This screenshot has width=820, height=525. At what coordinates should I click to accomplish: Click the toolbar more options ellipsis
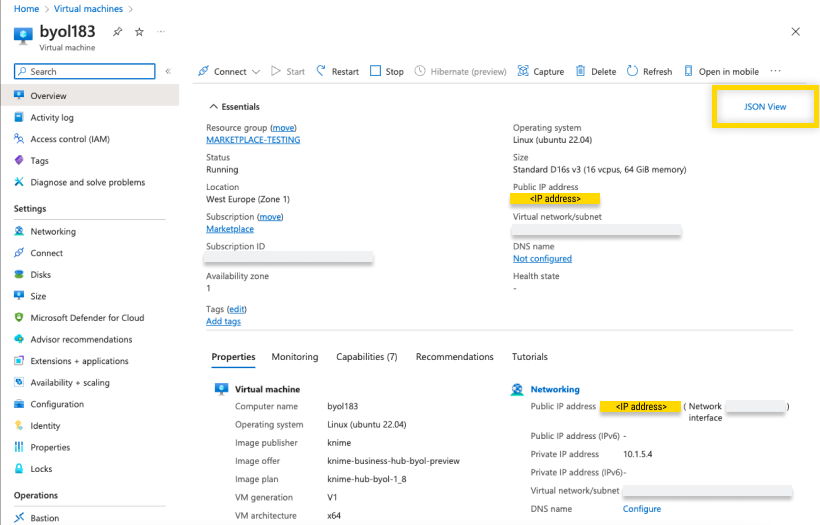coord(775,72)
